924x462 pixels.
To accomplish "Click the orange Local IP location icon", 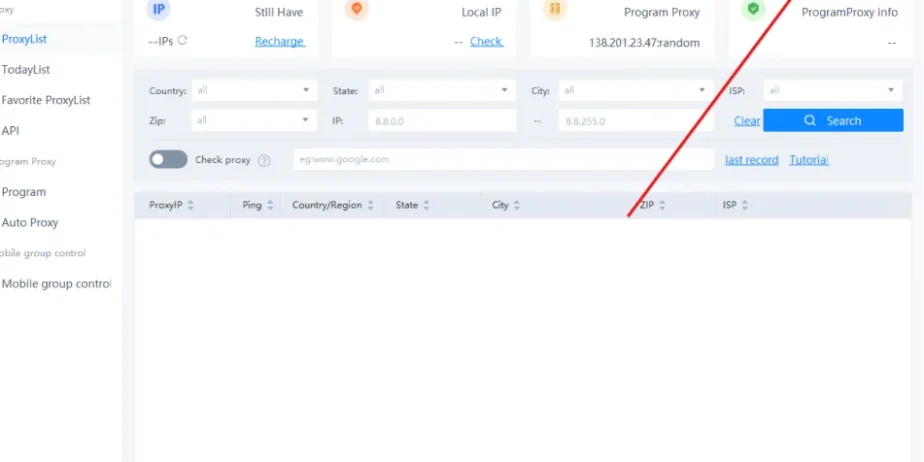I will point(357,9).
